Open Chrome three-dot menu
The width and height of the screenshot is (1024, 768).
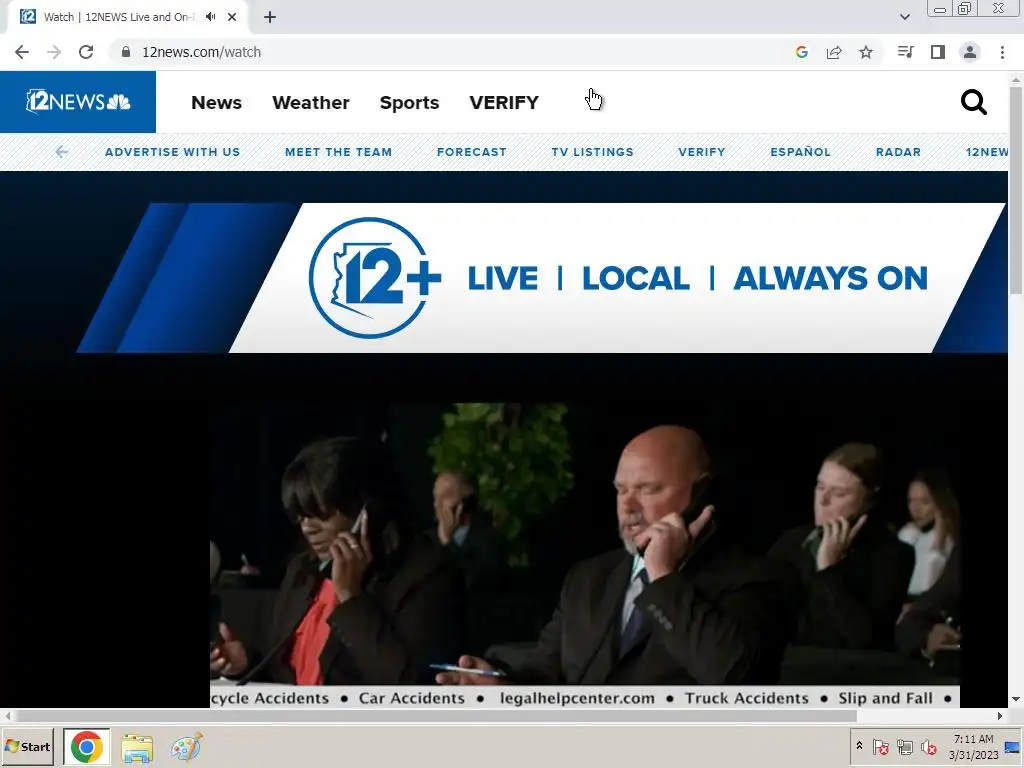[x=1002, y=52]
